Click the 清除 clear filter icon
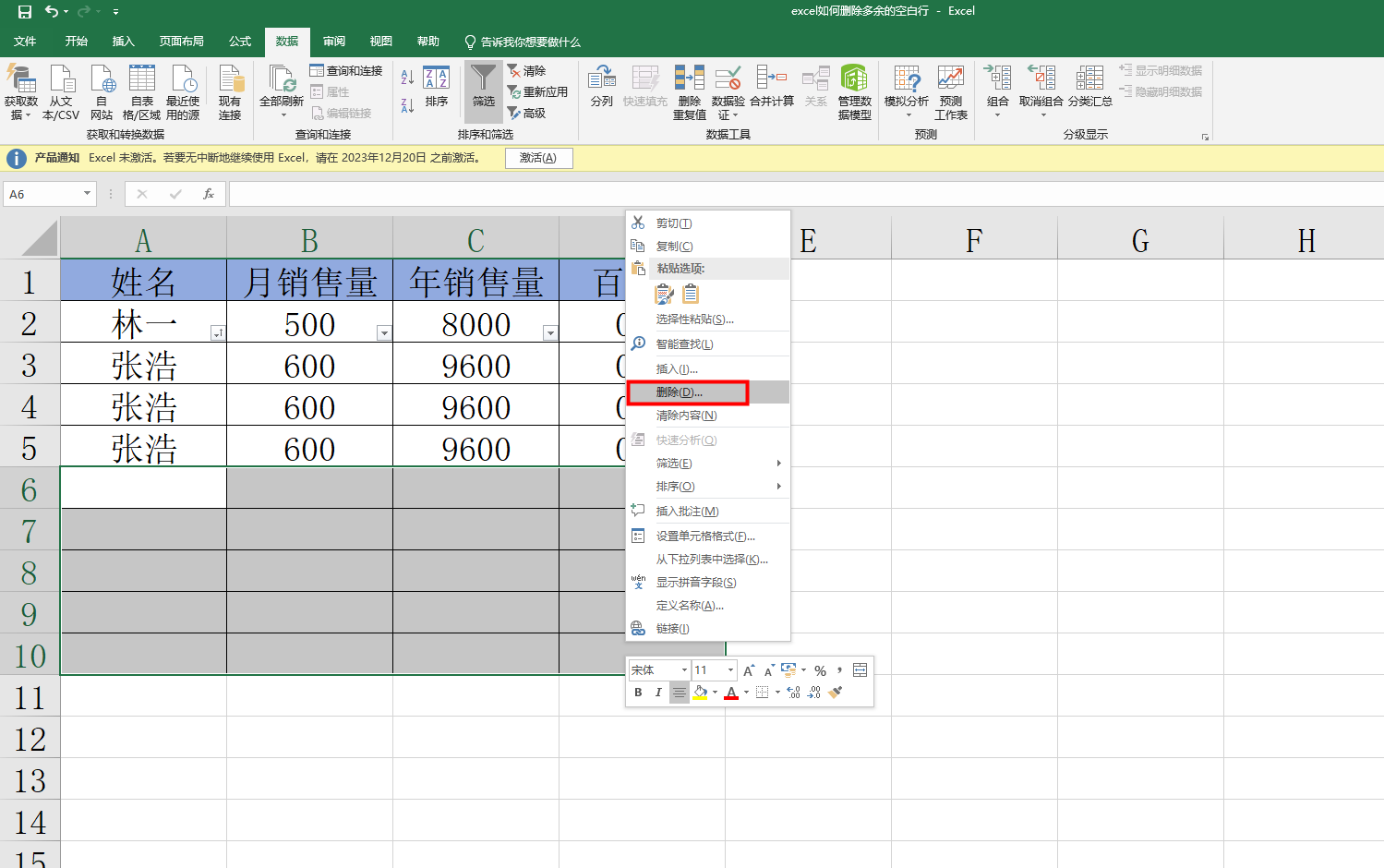The height and width of the screenshot is (868, 1384). 526,71
